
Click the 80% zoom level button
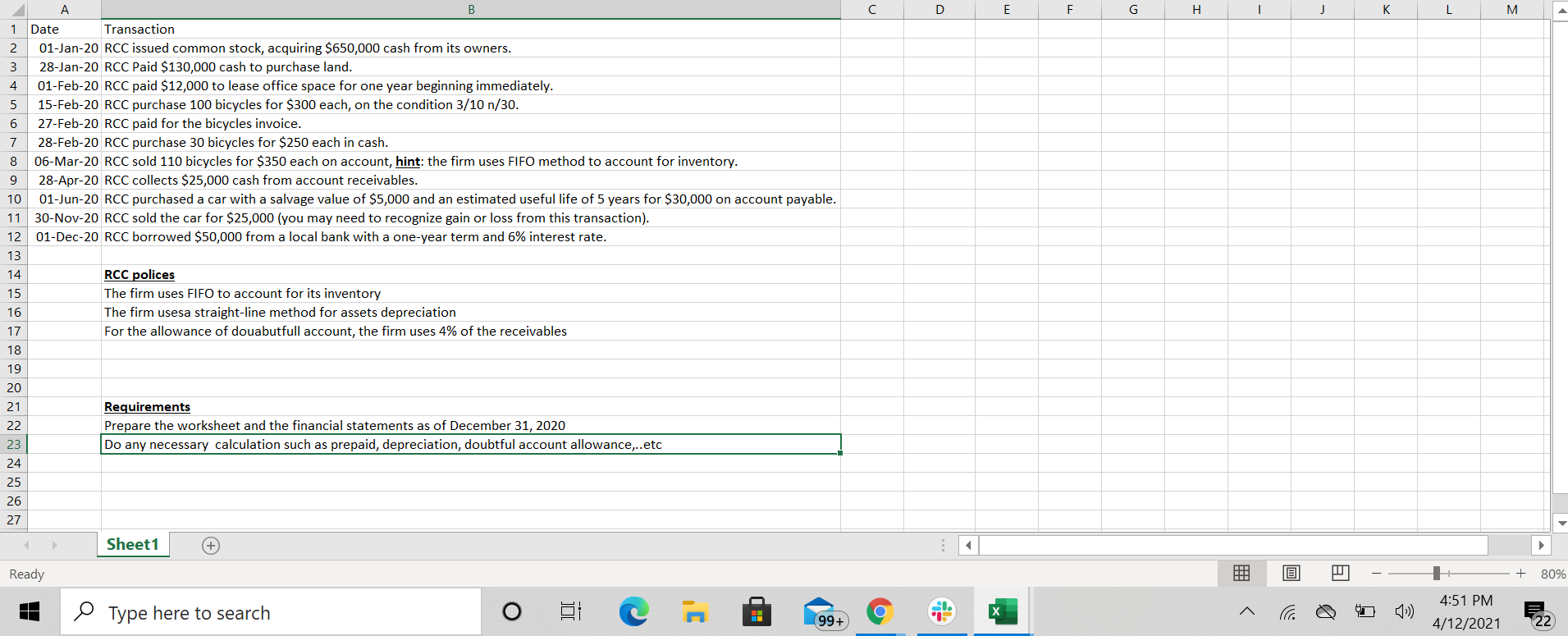[x=1552, y=574]
